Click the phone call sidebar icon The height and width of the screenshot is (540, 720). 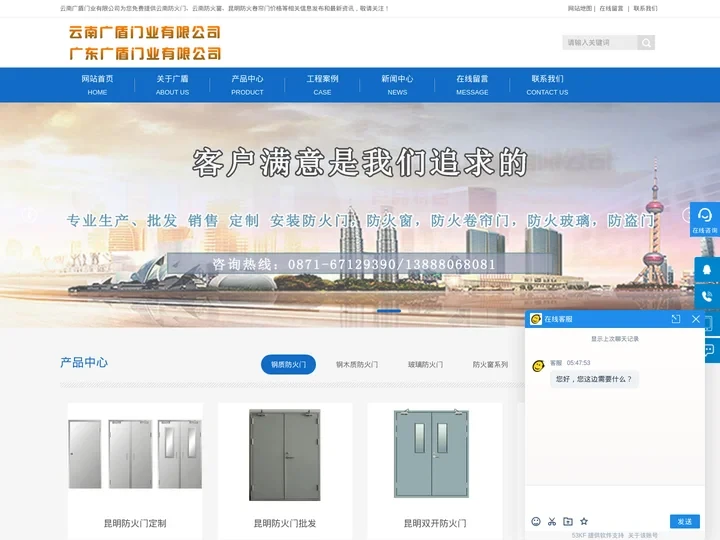(707, 297)
